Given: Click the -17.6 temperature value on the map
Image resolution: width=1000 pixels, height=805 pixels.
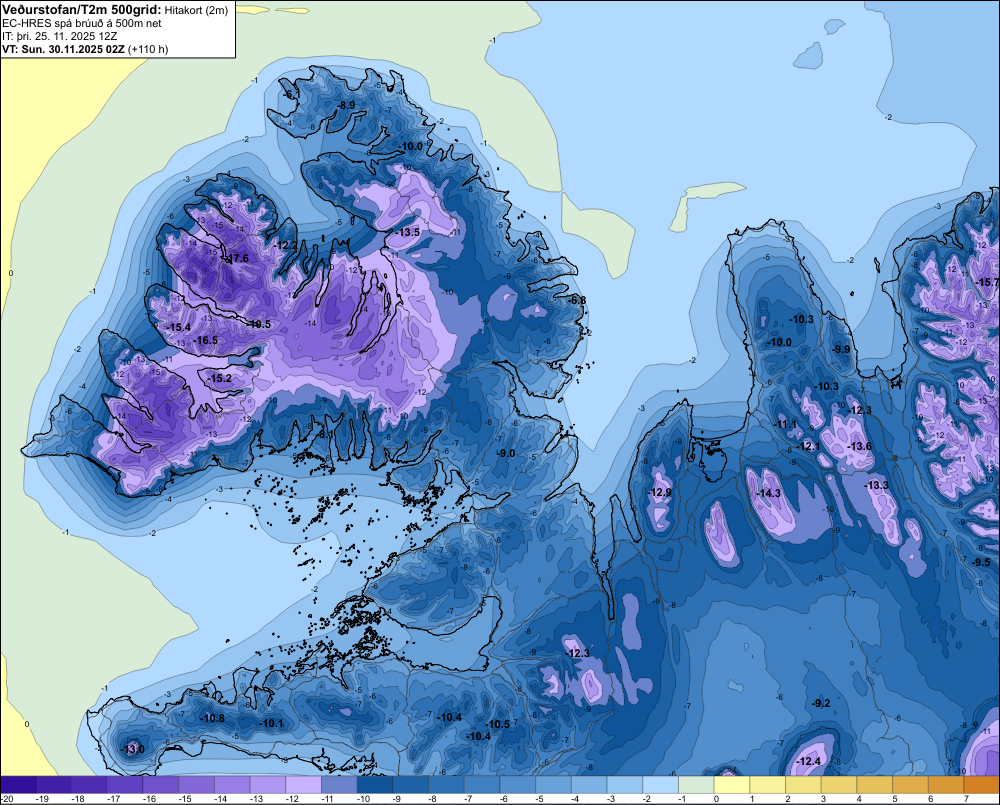Looking at the screenshot, I should click(237, 258).
